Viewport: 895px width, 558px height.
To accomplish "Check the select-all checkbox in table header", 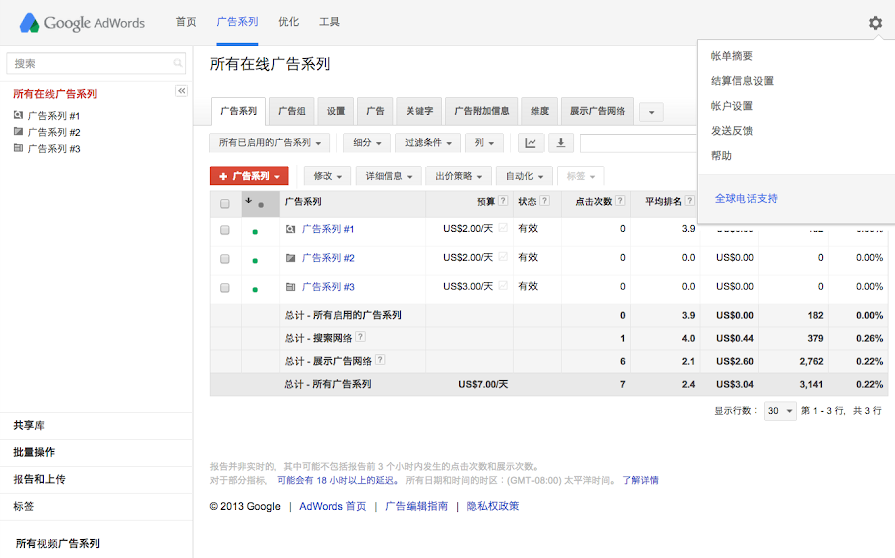I will (225, 203).
